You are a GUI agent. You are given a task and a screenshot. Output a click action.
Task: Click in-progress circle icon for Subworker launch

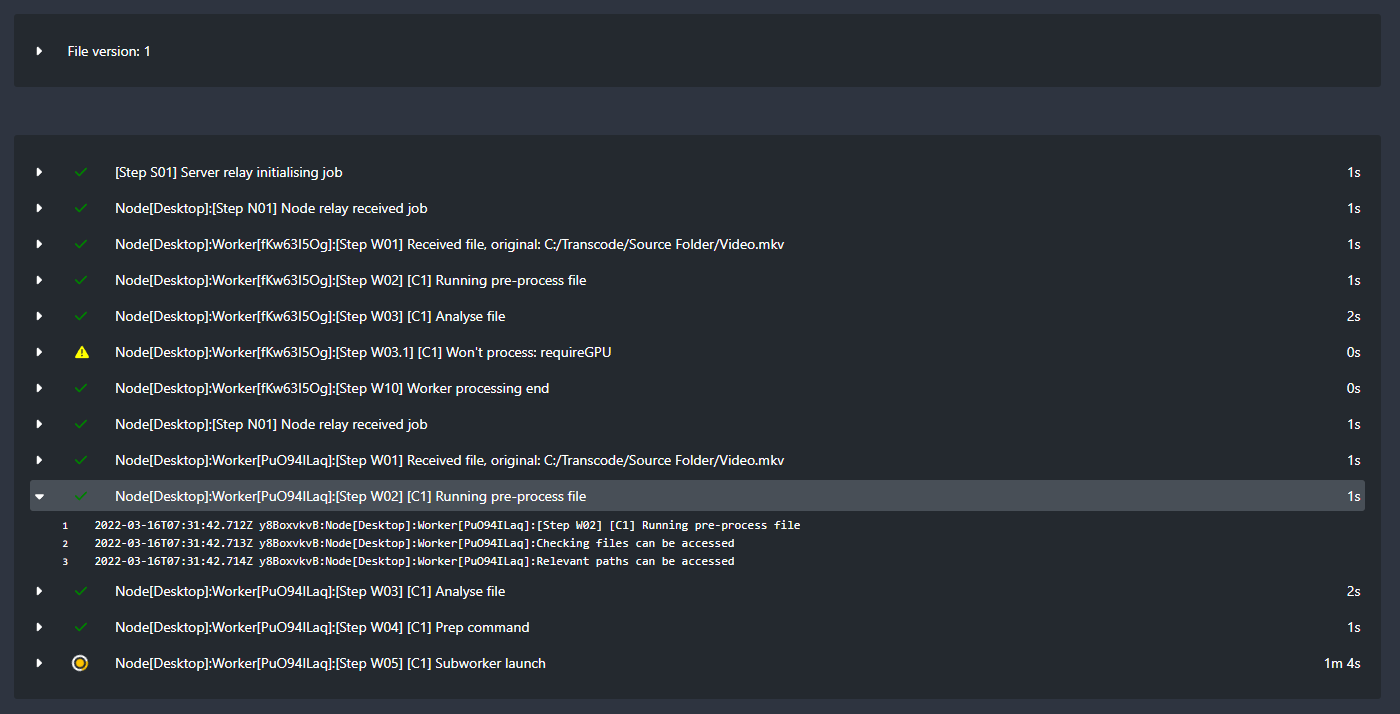80,663
